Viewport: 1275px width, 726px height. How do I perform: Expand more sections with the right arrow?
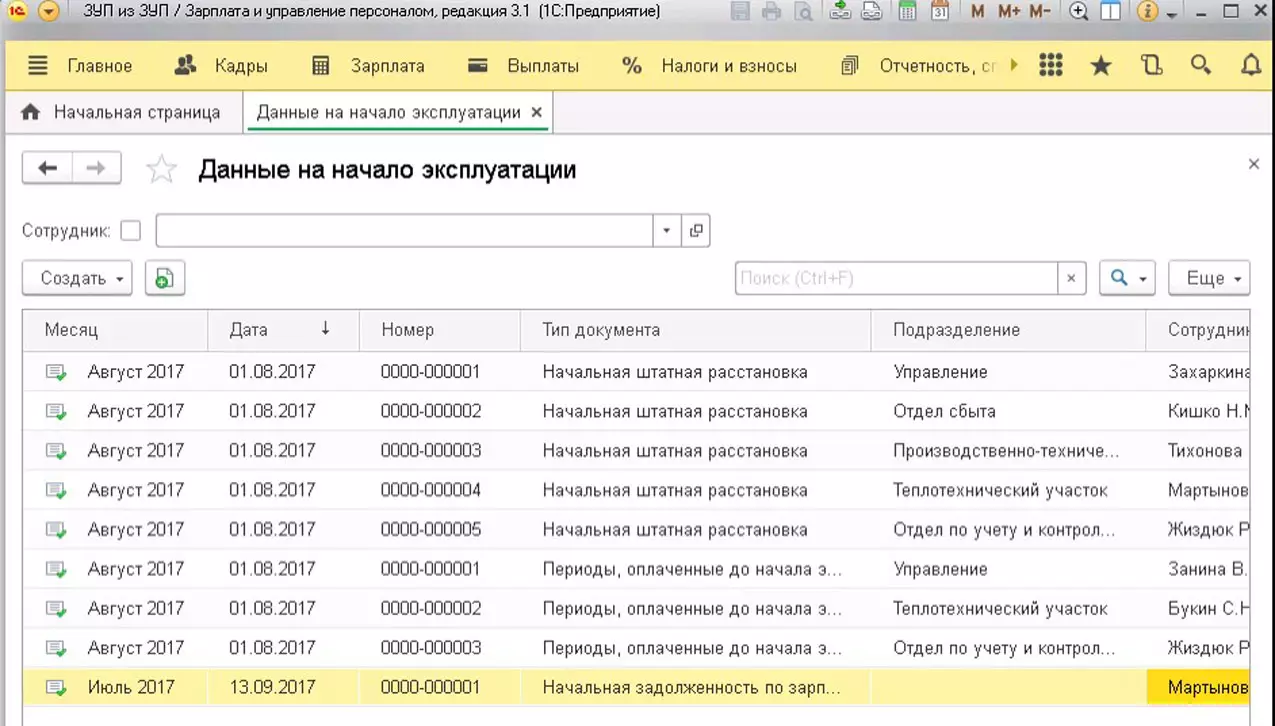(1014, 66)
